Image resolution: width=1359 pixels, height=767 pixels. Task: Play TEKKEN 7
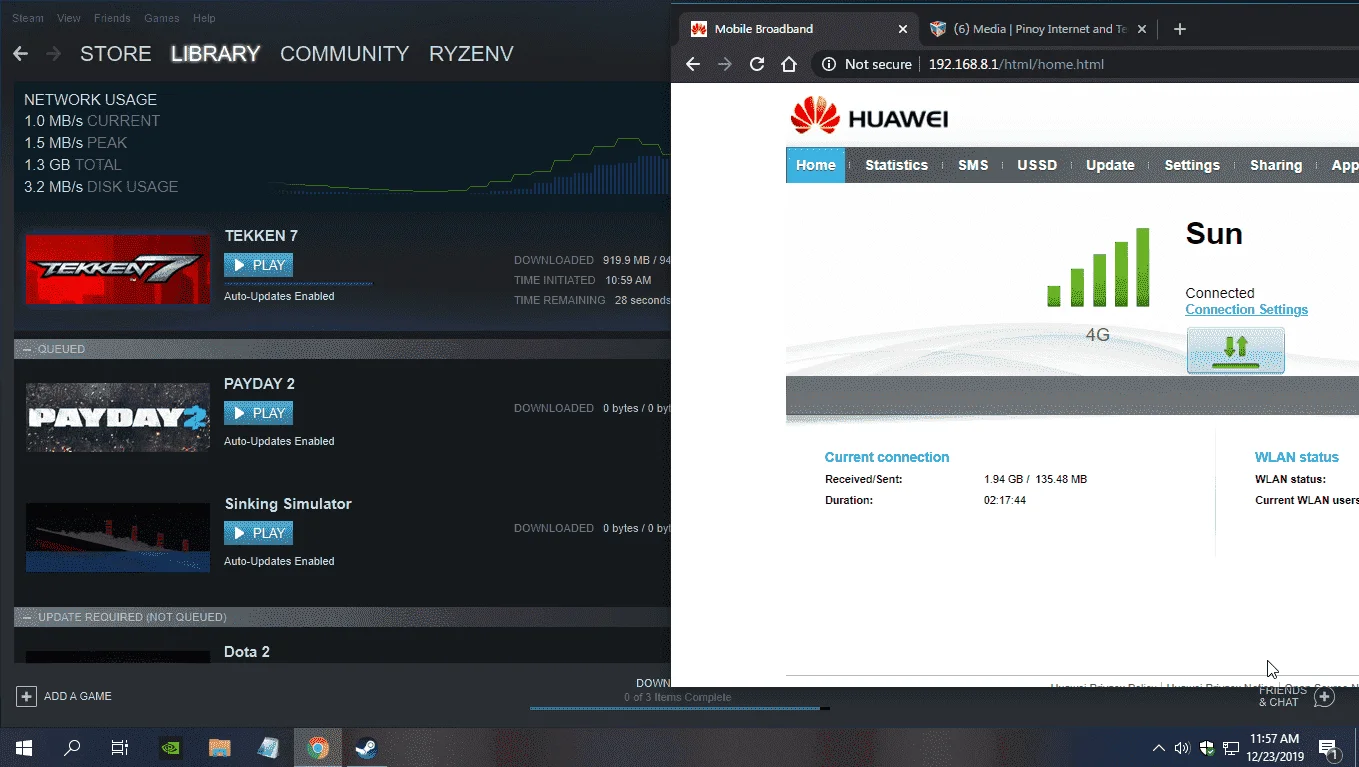[258, 265]
